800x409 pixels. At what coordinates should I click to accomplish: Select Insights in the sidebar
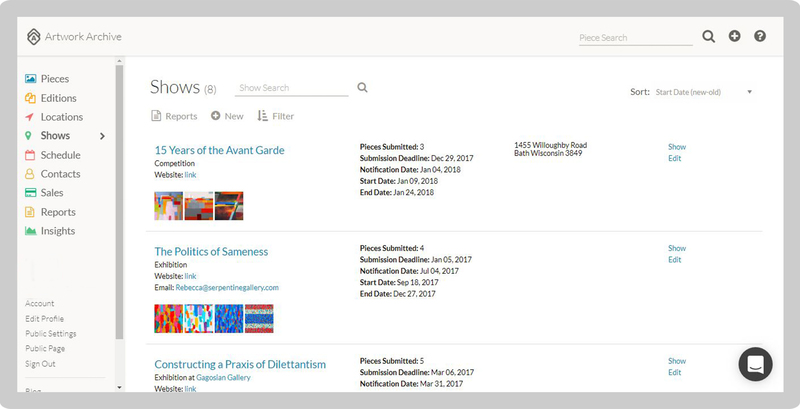(59, 231)
